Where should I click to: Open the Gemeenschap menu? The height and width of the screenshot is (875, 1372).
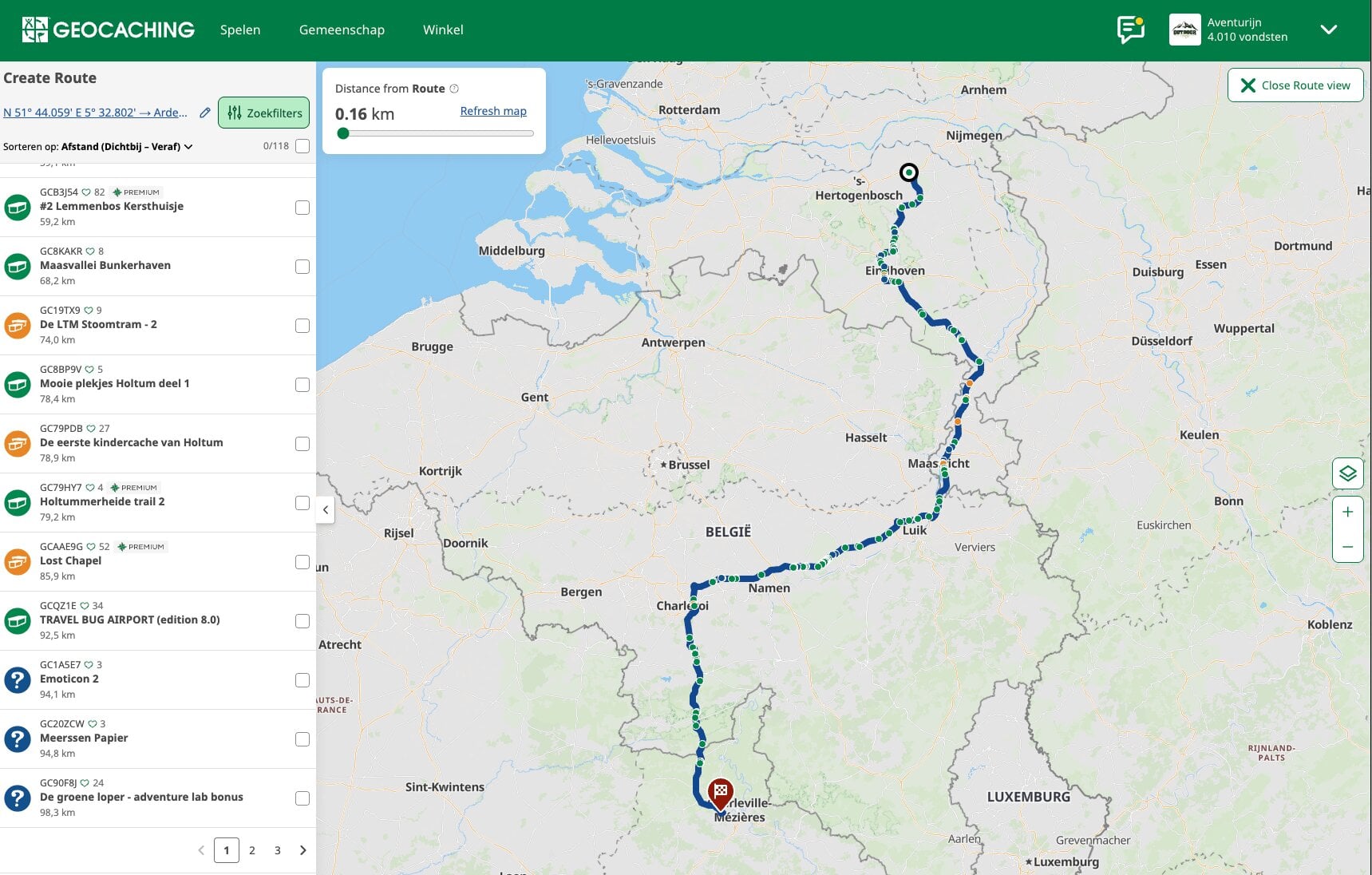coord(342,30)
